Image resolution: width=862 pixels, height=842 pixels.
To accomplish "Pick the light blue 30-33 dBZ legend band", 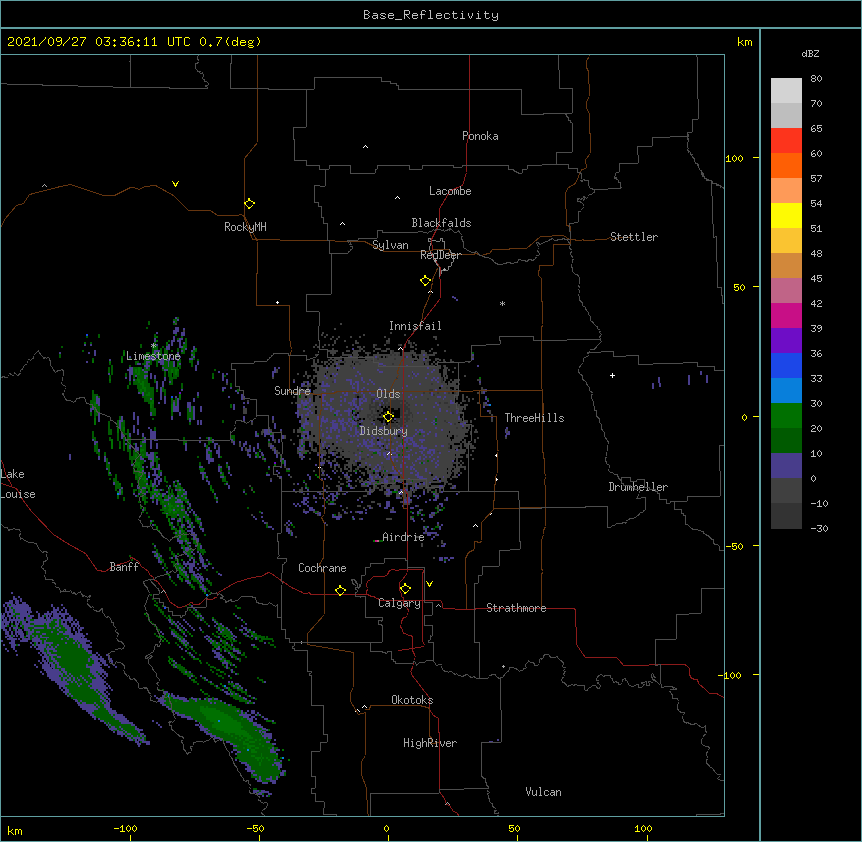I will tap(786, 390).
